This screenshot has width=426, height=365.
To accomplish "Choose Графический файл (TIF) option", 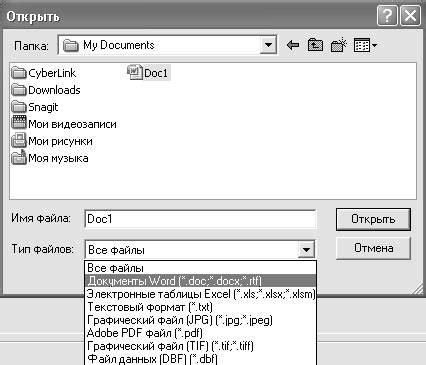I will pos(200,346).
